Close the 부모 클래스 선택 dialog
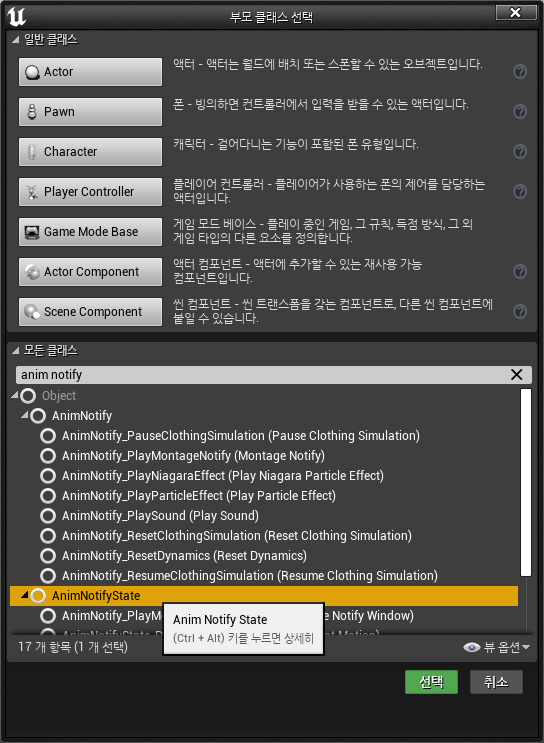The width and height of the screenshot is (544, 743). coord(516,13)
